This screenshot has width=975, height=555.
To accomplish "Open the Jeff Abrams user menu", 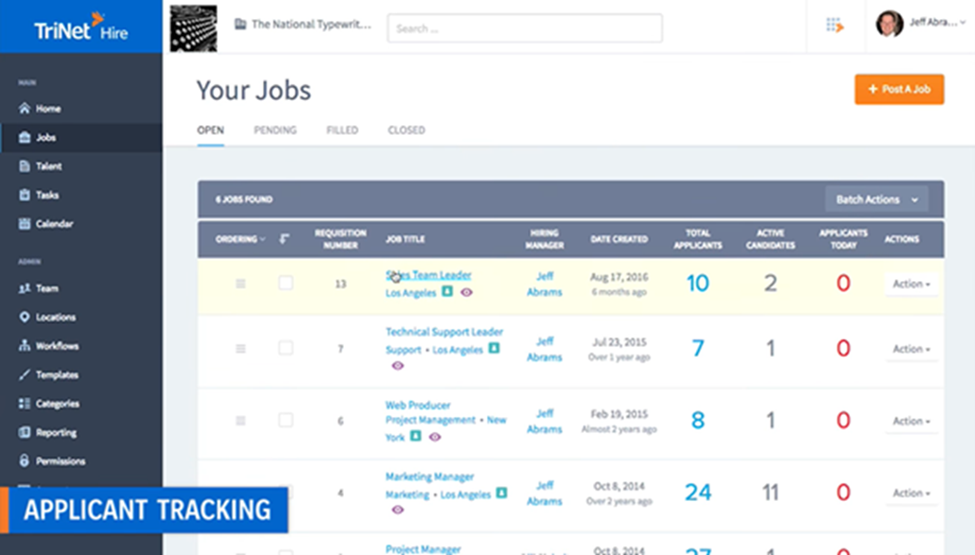I will coord(938,22).
